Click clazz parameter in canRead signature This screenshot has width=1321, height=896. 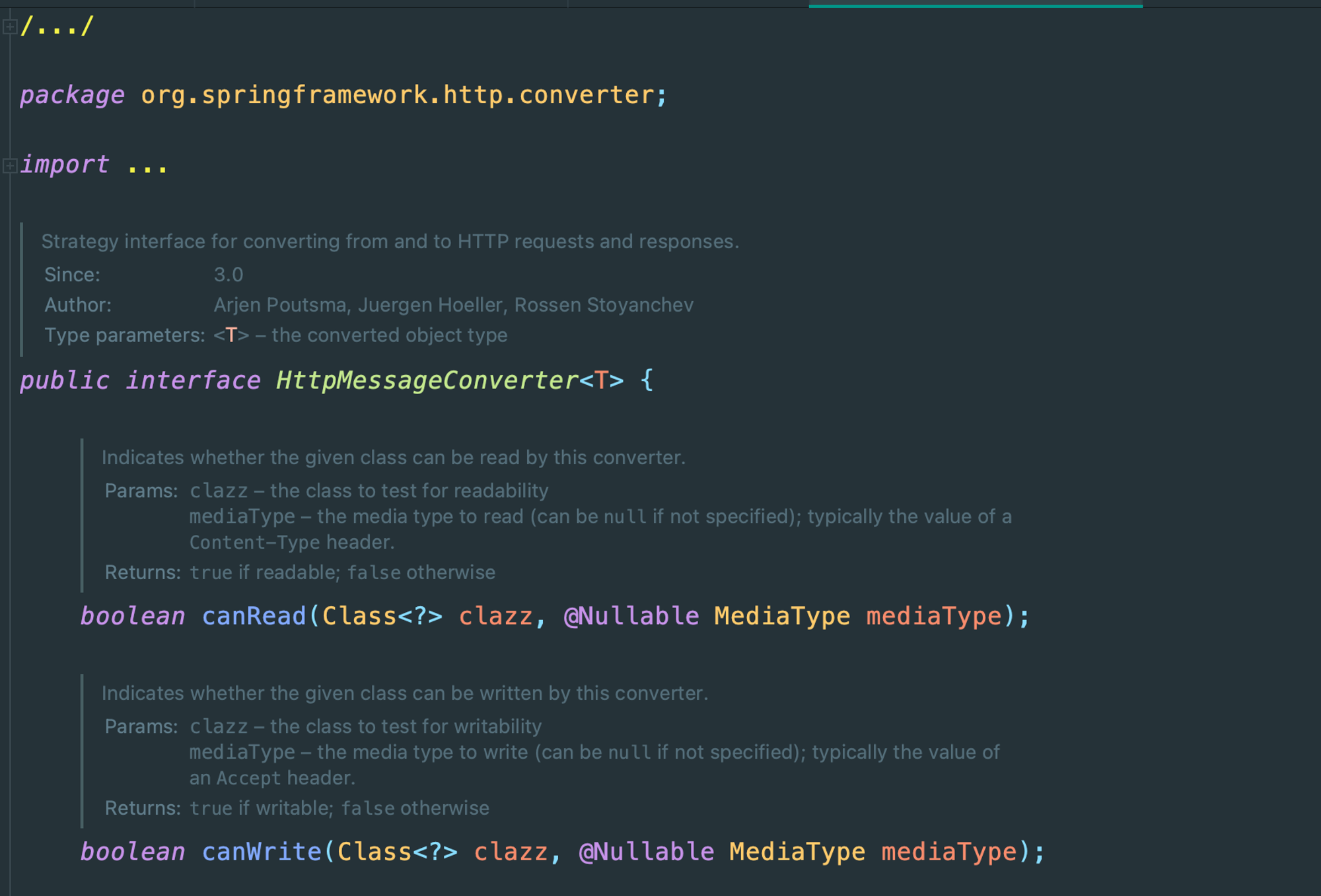tap(495, 616)
